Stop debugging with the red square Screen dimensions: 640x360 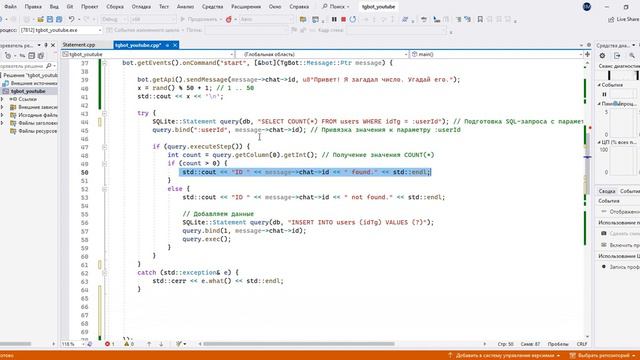tap(344, 19)
